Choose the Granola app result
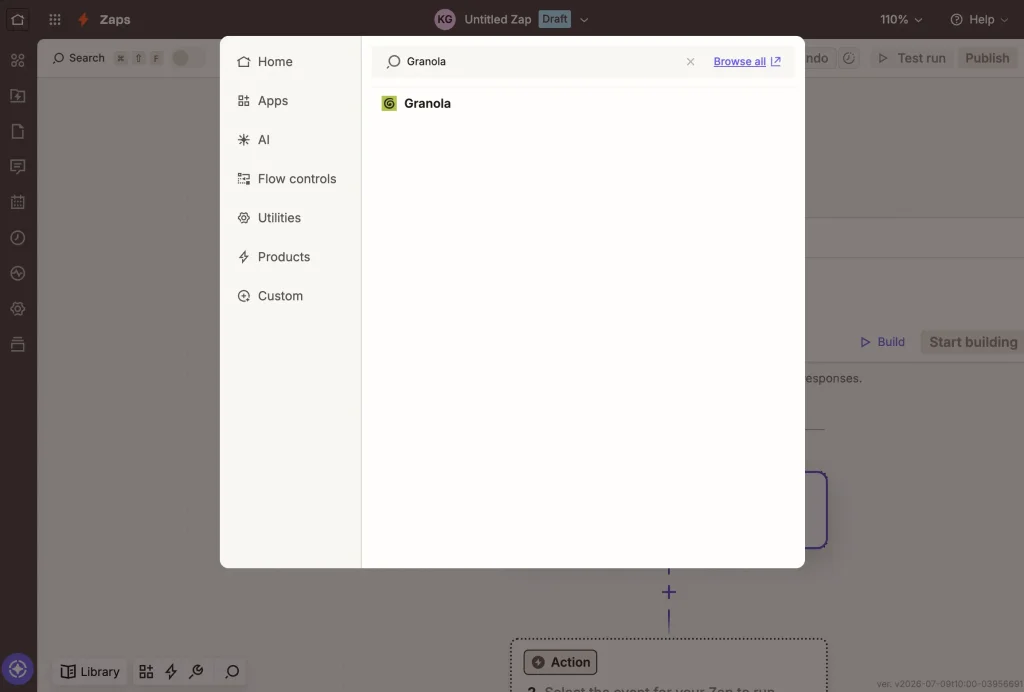The width and height of the screenshot is (1024, 692). click(x=583, y=103)
